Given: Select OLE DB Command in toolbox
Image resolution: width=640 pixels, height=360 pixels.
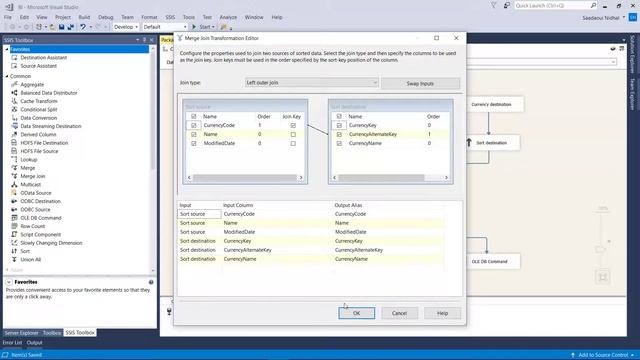Looking at the screenshot, I should tap(41, 218).
